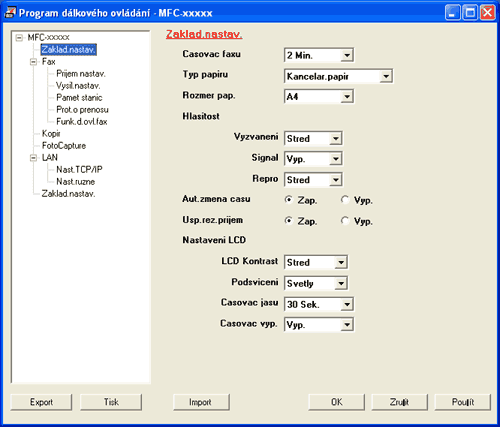
Task: Collapse the LAN tree branch
Action: click(33, 158)
